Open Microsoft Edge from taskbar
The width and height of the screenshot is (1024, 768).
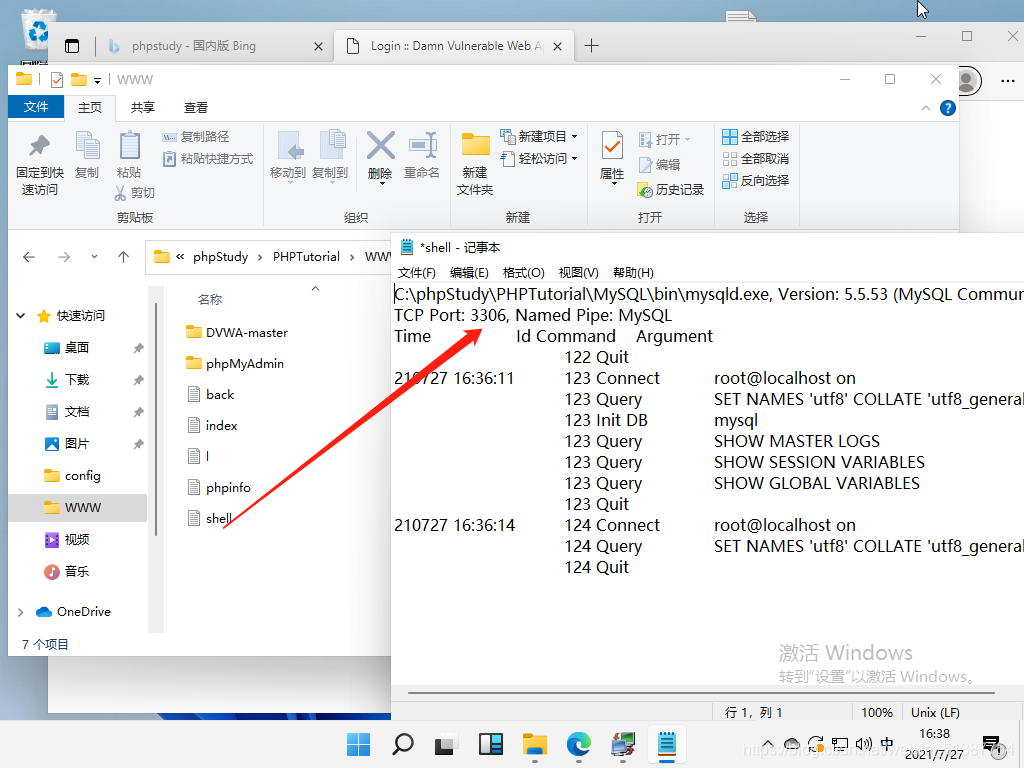pyautogui.click(x=579, y=744)
